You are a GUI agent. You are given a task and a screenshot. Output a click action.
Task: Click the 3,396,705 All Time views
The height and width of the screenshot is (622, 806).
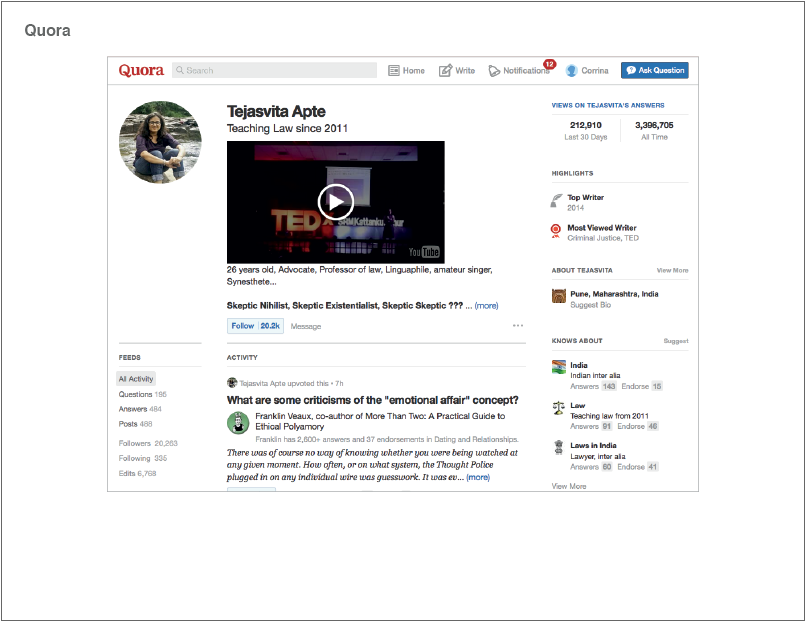(654, 131)
